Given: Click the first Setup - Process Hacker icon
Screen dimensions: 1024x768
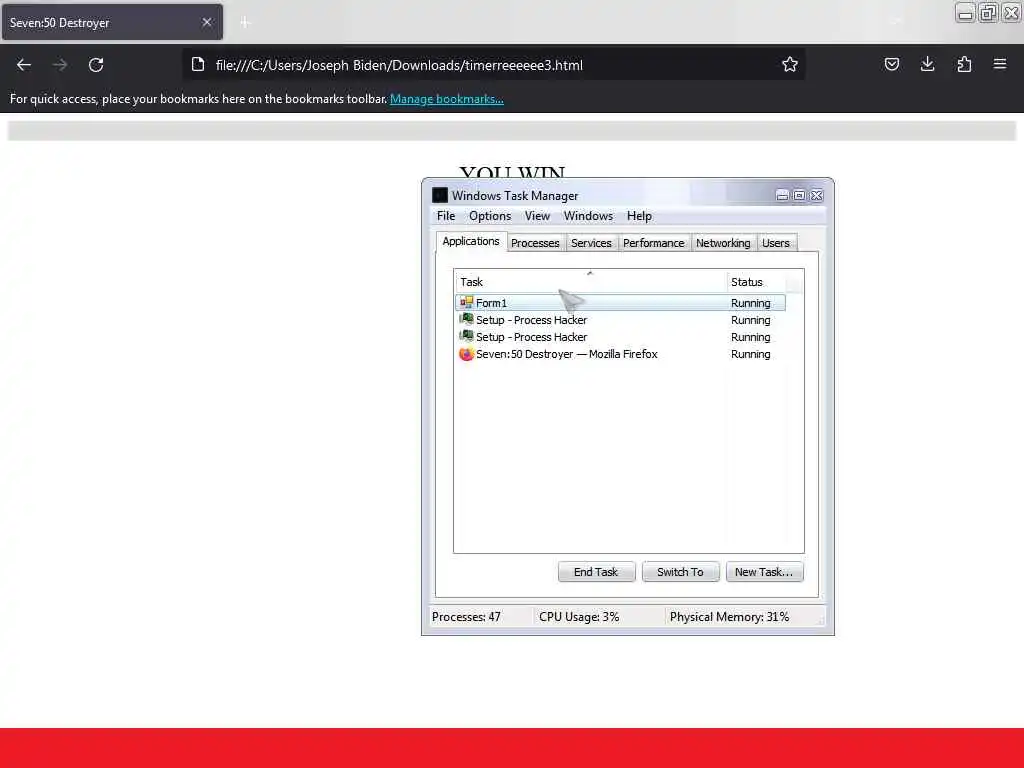Looking at the screenshot, I should click(466, 319).
